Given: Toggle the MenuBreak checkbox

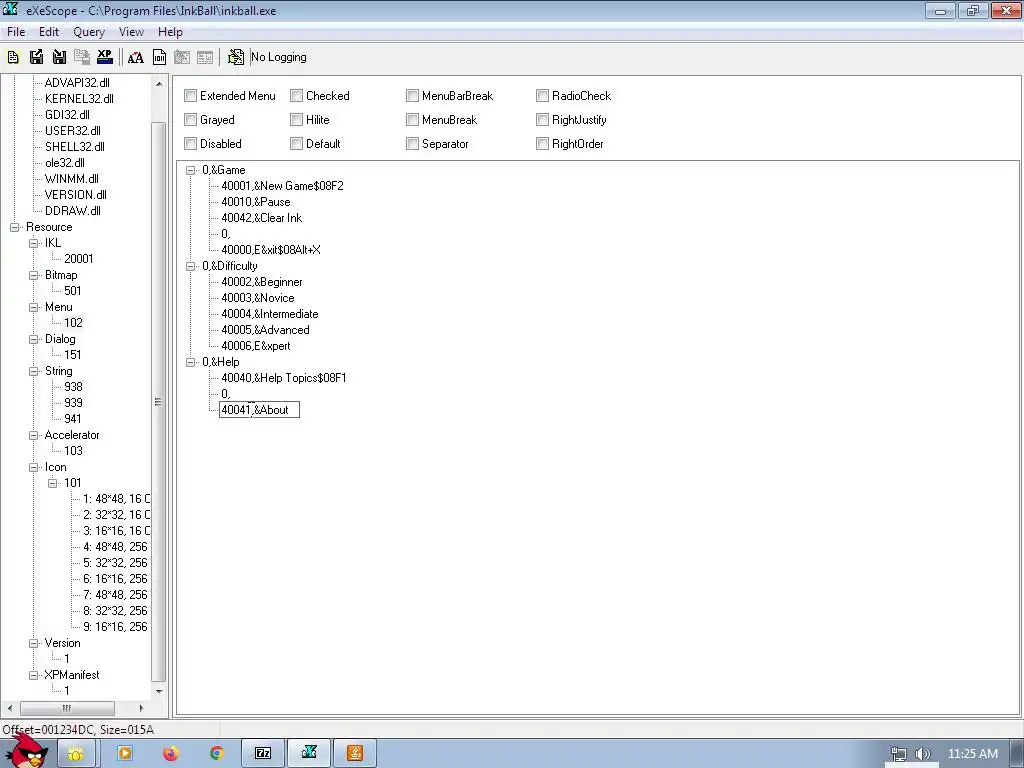Looking at the screenshot, I should (413, 120).
